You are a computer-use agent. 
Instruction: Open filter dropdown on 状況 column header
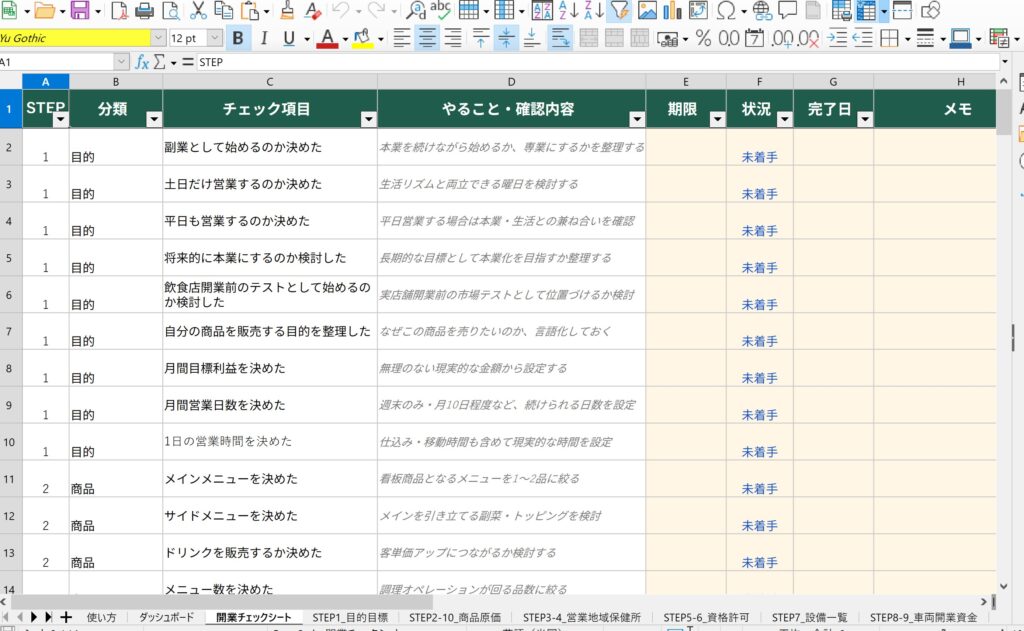784,119
